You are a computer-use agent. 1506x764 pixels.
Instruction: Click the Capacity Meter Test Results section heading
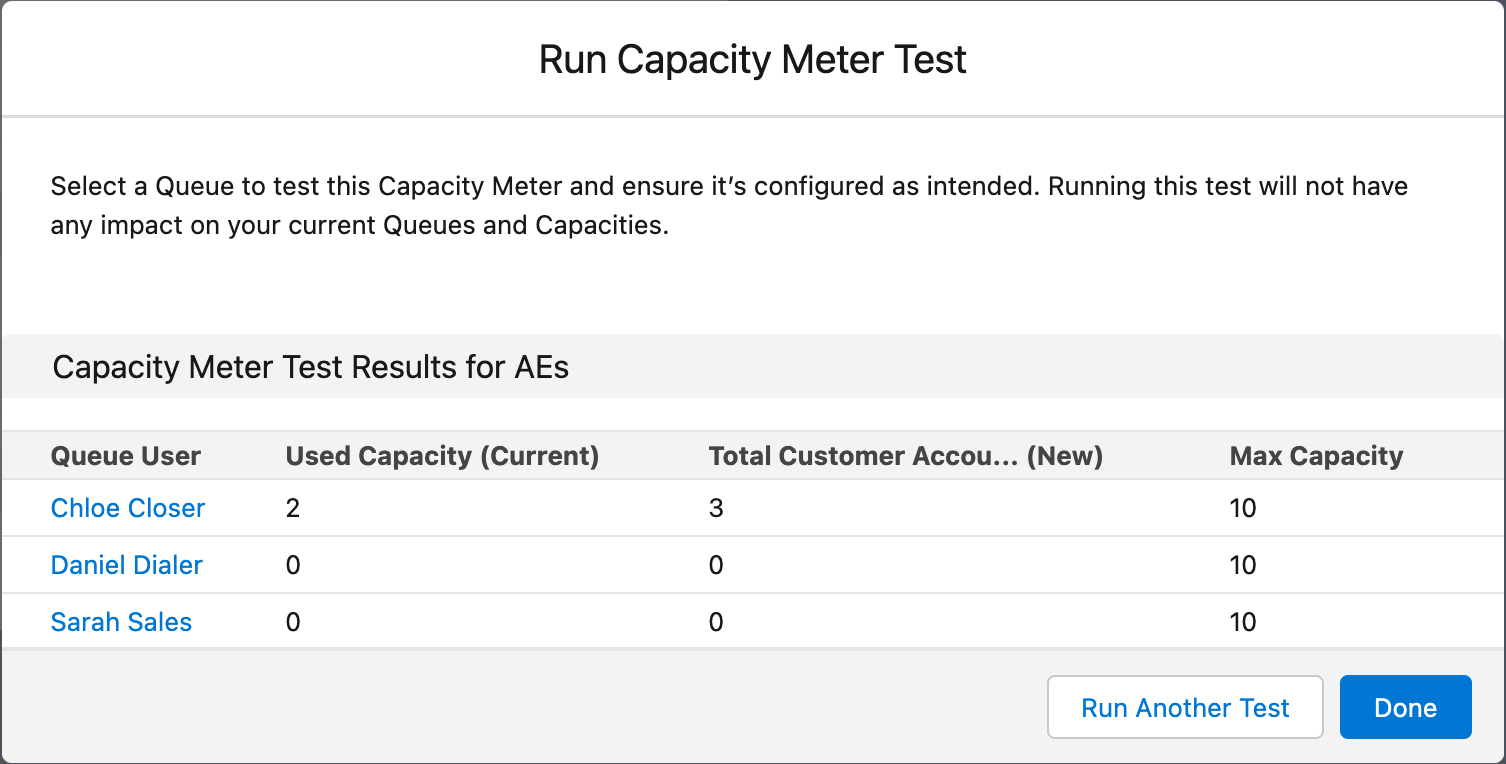tap(310, 367)
